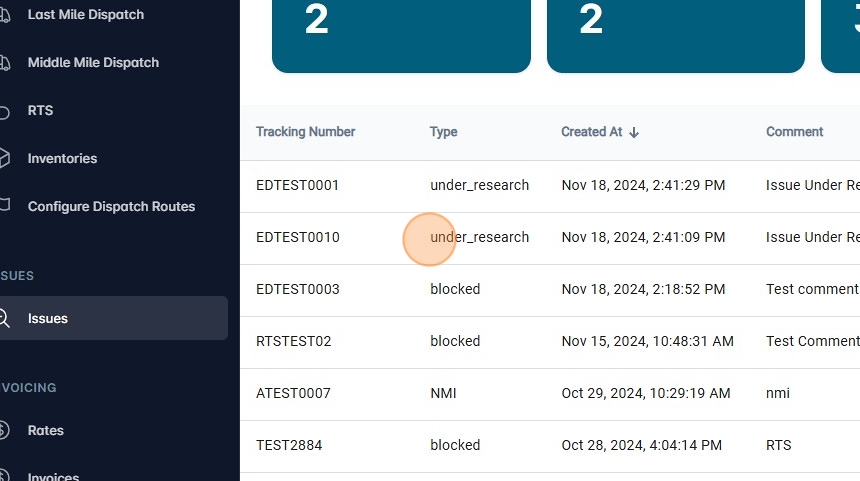
Task: Open the Invoices menu item
Action: [x=53, y=476]
